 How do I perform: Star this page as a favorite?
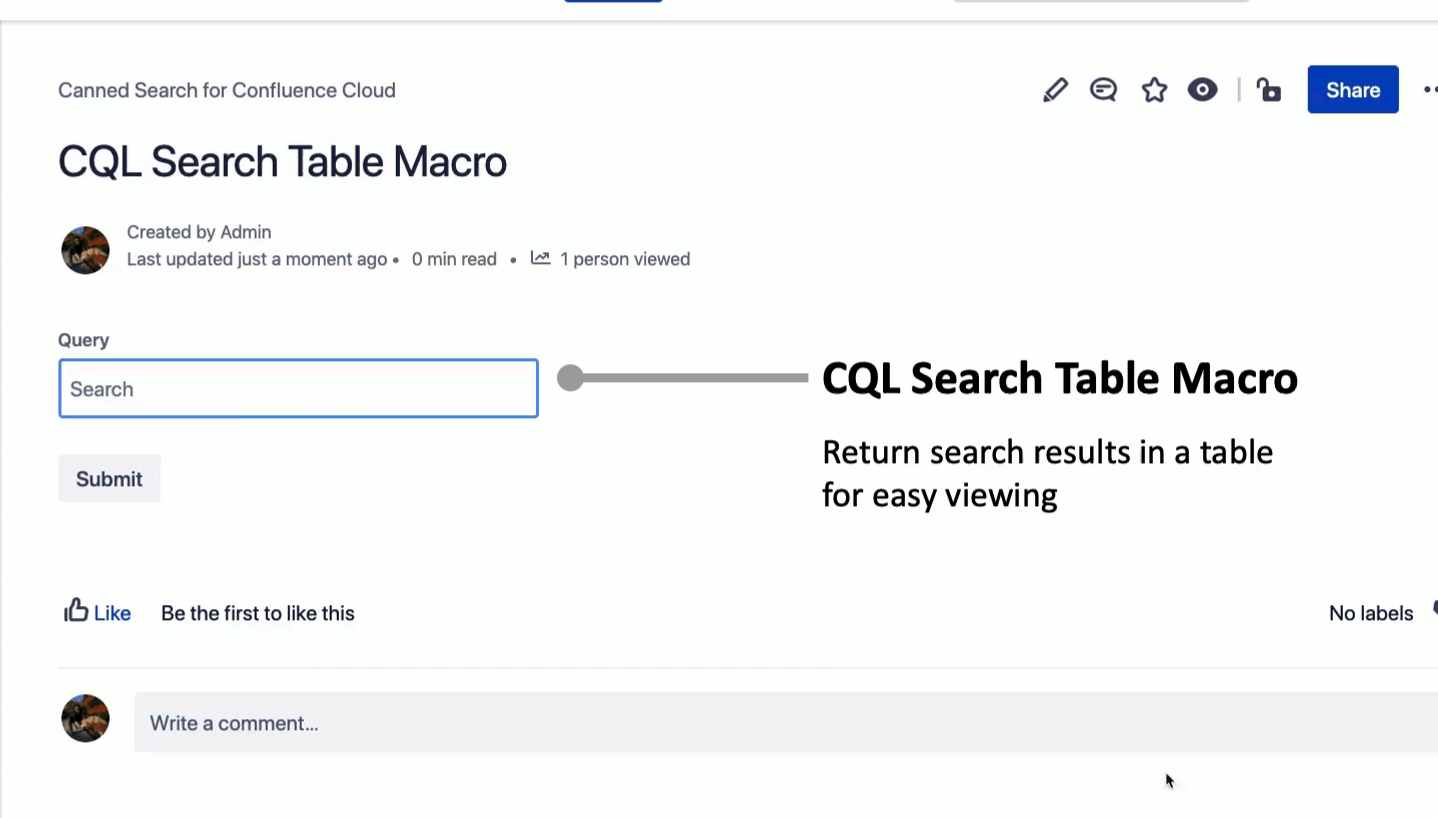click(1154, 90)
